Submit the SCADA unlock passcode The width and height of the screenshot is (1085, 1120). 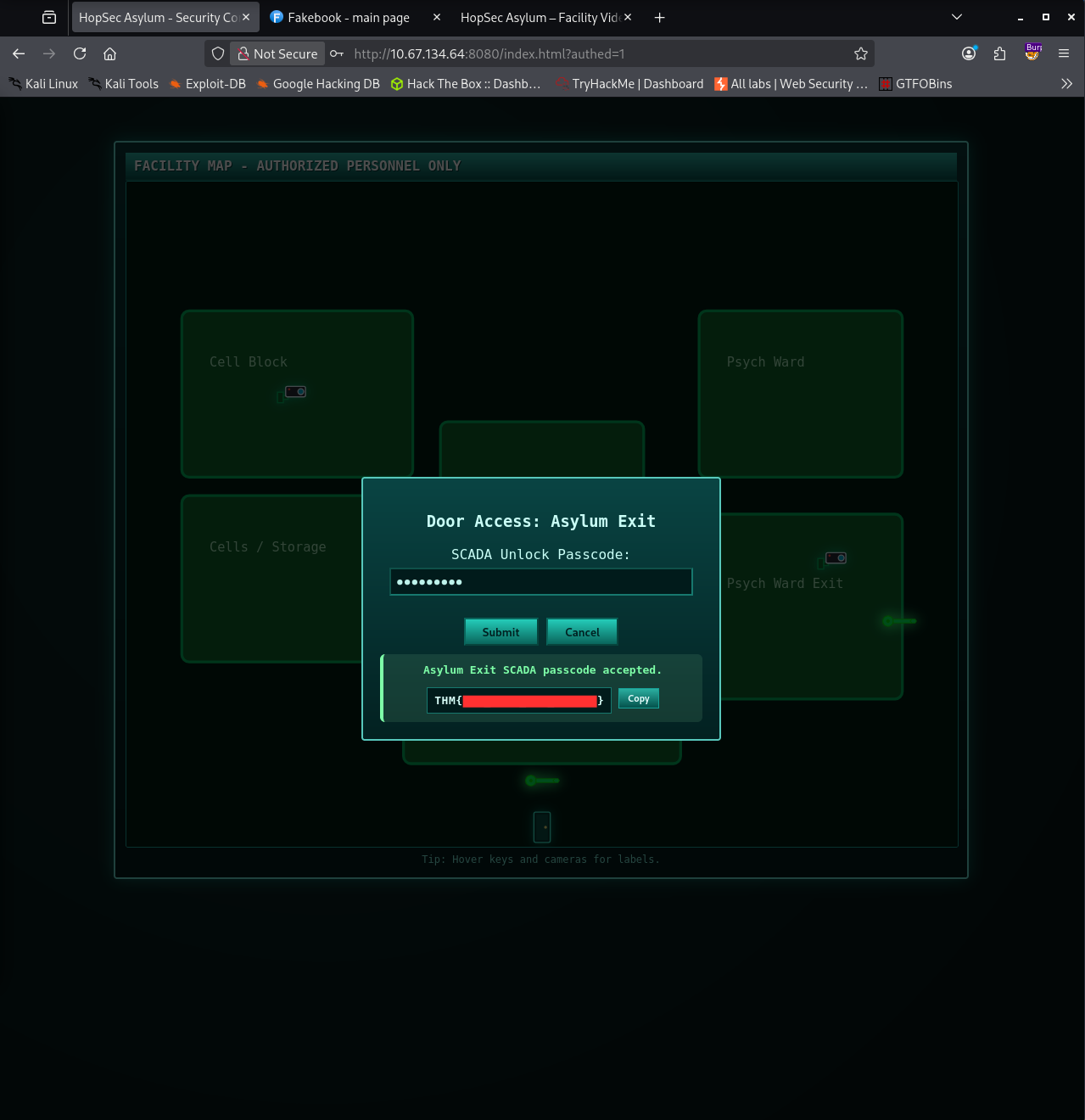click(501, 632)
